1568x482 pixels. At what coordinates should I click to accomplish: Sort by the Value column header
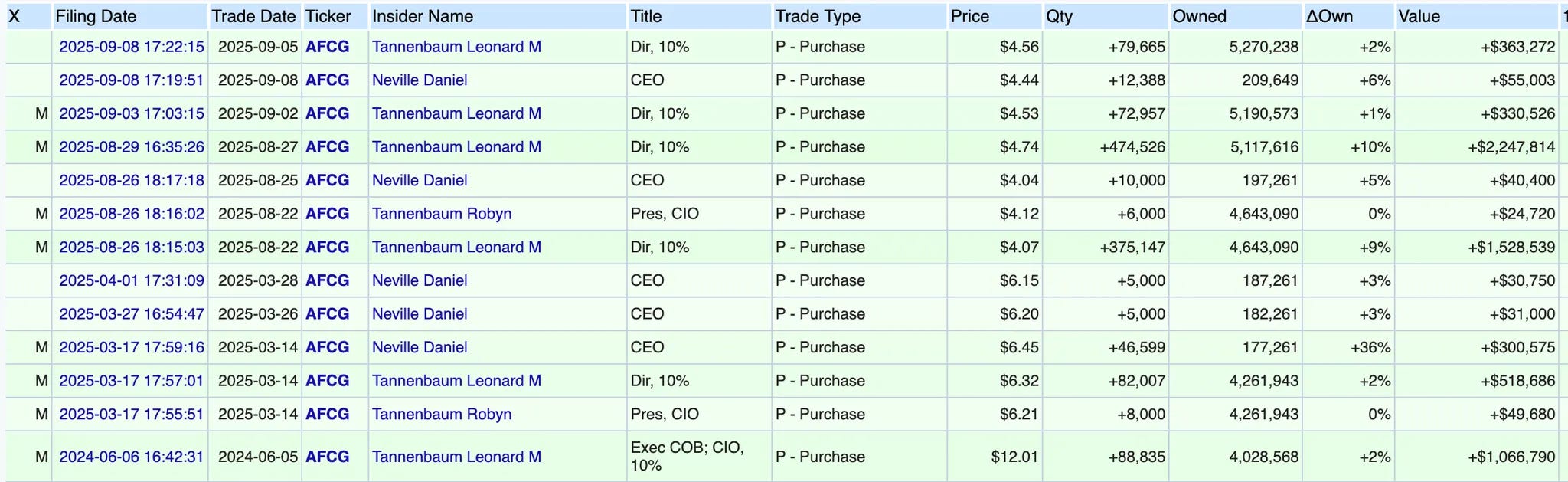click(x=1419, y=16)
